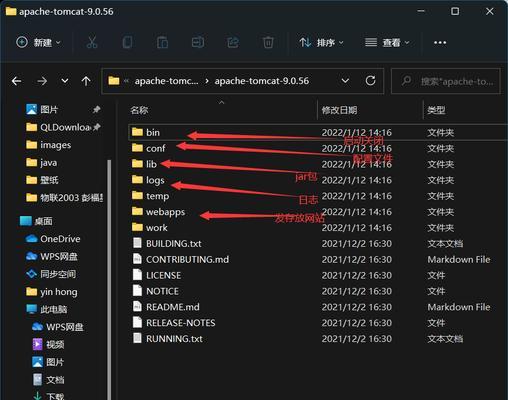This screenshot has height=400, width=508.
Task: Open the 查看 (View) dropdown
Action: click(387, 42)
